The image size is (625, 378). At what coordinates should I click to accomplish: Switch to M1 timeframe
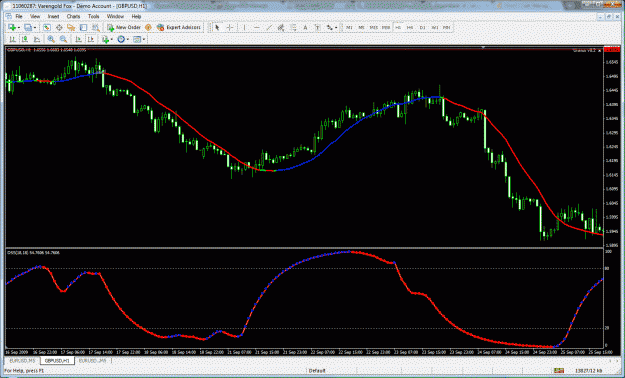tap(349, 28)
